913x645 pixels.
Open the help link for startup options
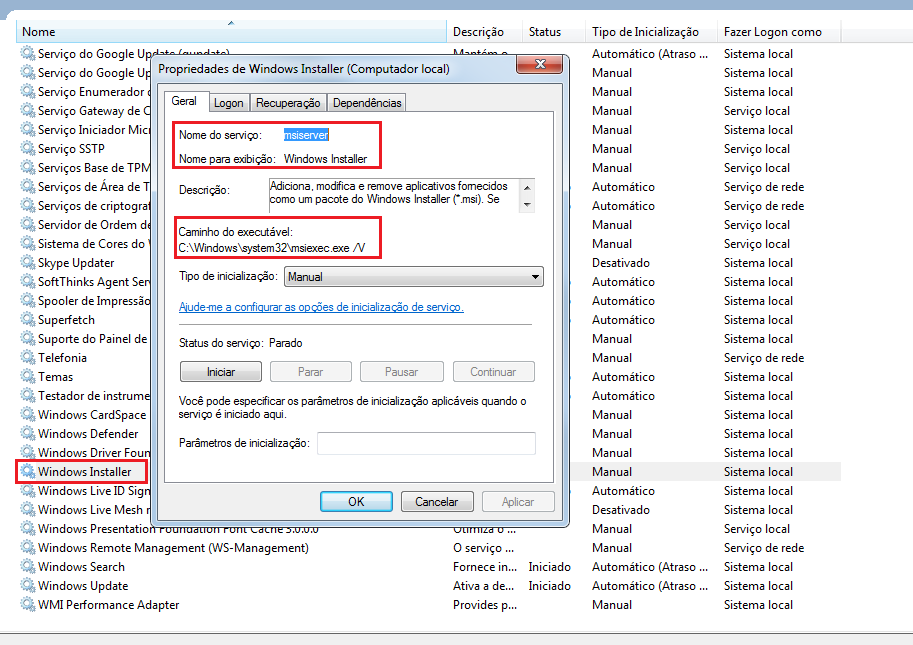tap(321, 307)
